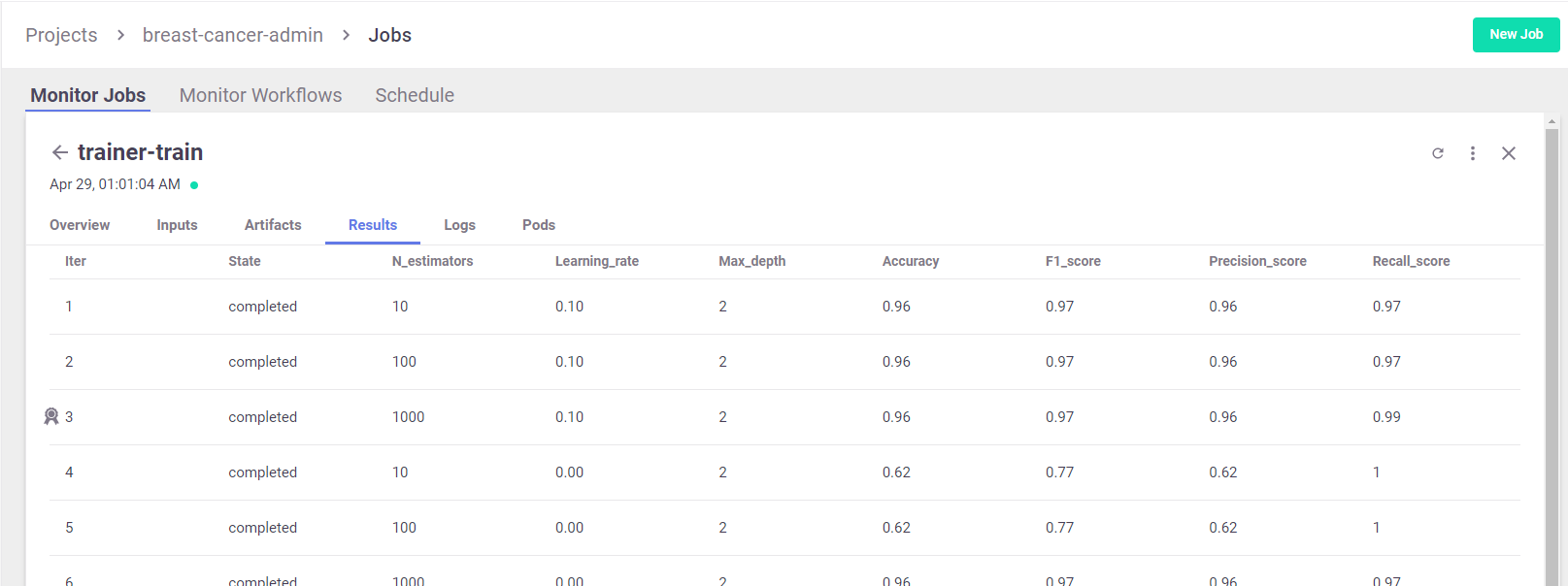Click the green job status dot
This screenshot has height=586, width=1568.
coord(194,185)
